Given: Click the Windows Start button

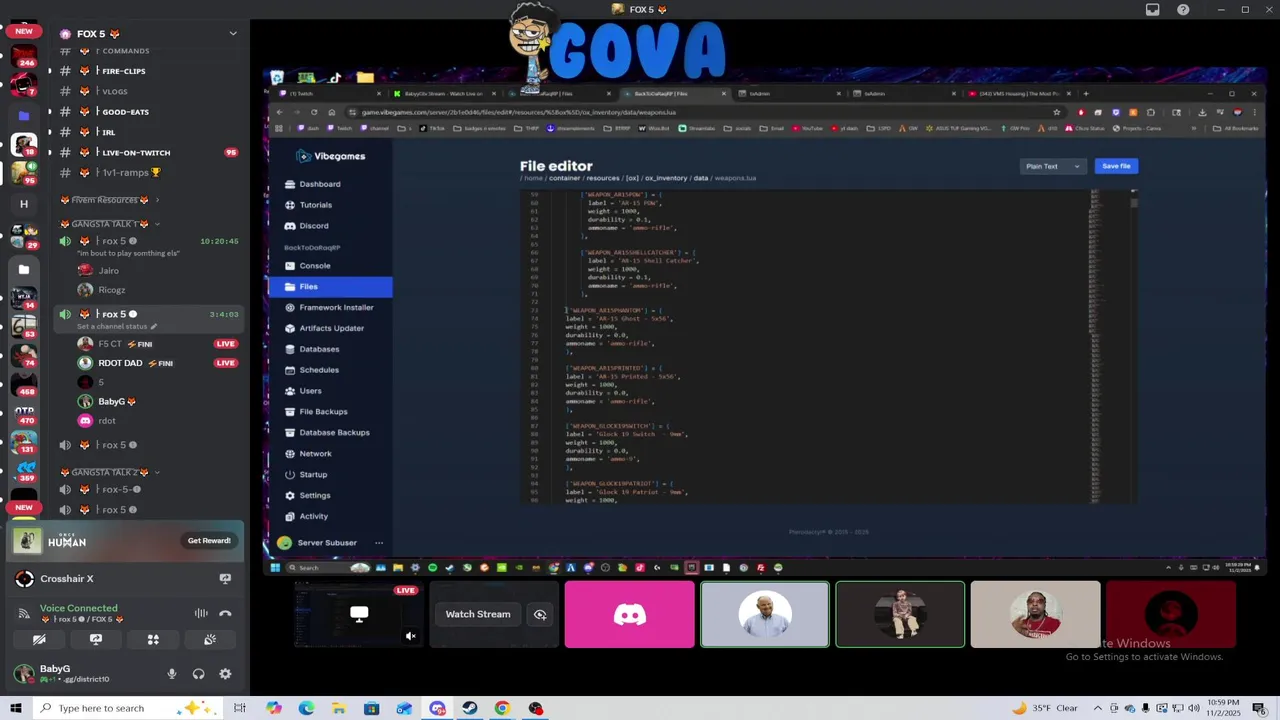Looking at the screenshot, I should 15,708.
